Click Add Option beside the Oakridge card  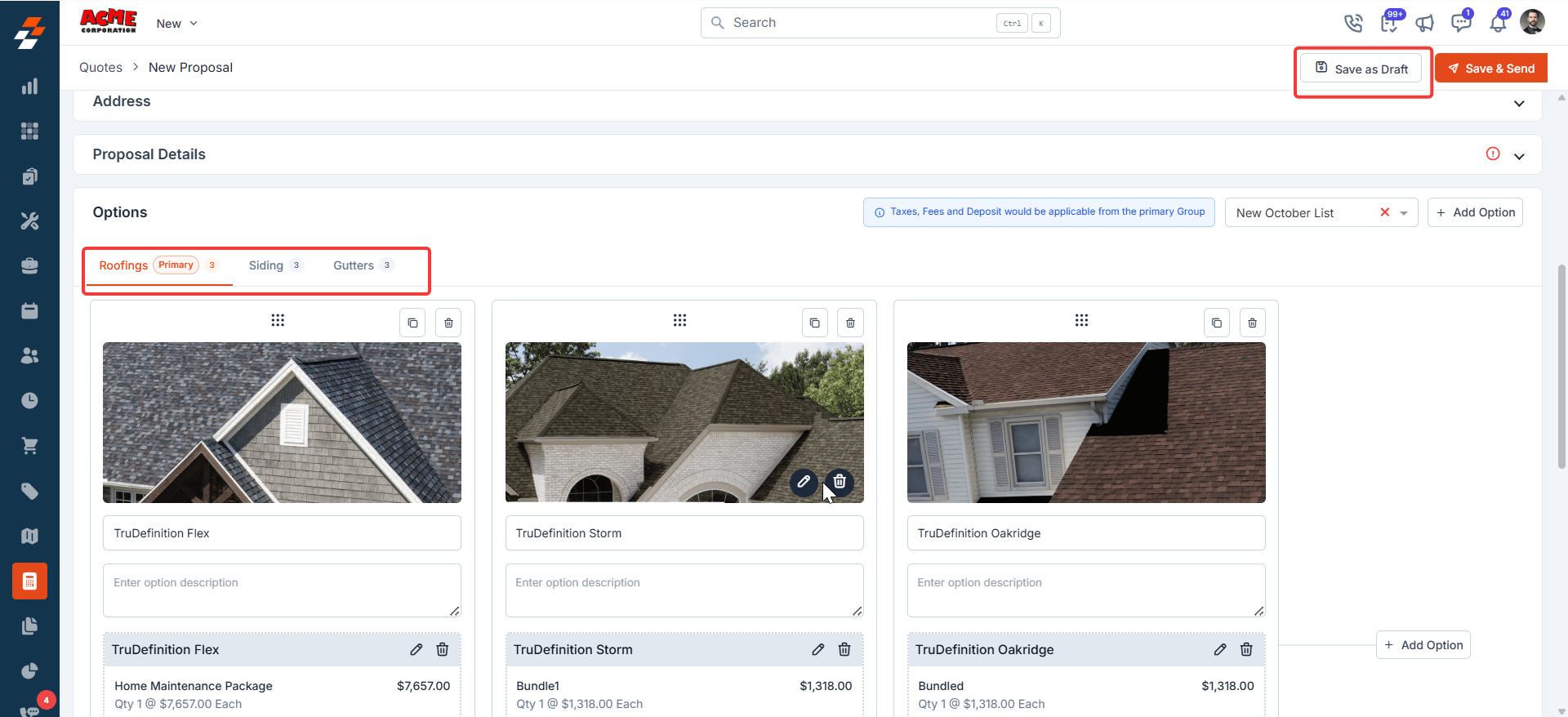tap(1423, 645)
